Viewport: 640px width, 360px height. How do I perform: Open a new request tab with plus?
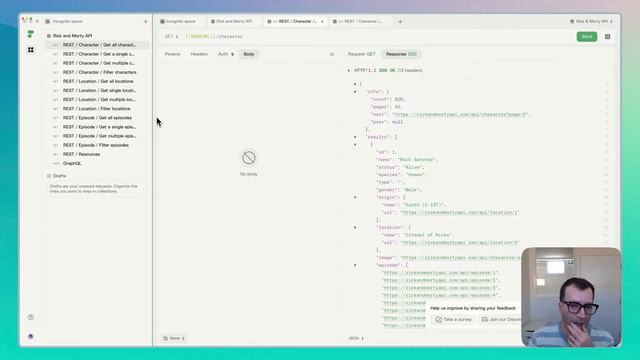click(400, 21)
